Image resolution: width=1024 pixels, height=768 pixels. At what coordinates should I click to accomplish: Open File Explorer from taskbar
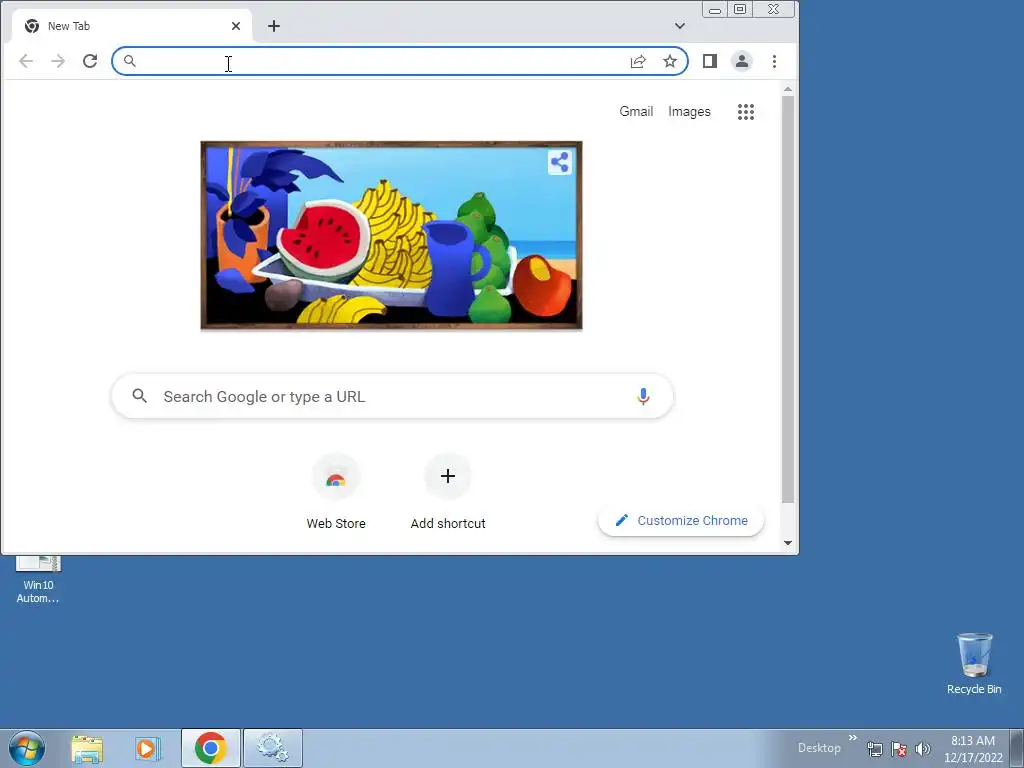click(x=87, y=748)
